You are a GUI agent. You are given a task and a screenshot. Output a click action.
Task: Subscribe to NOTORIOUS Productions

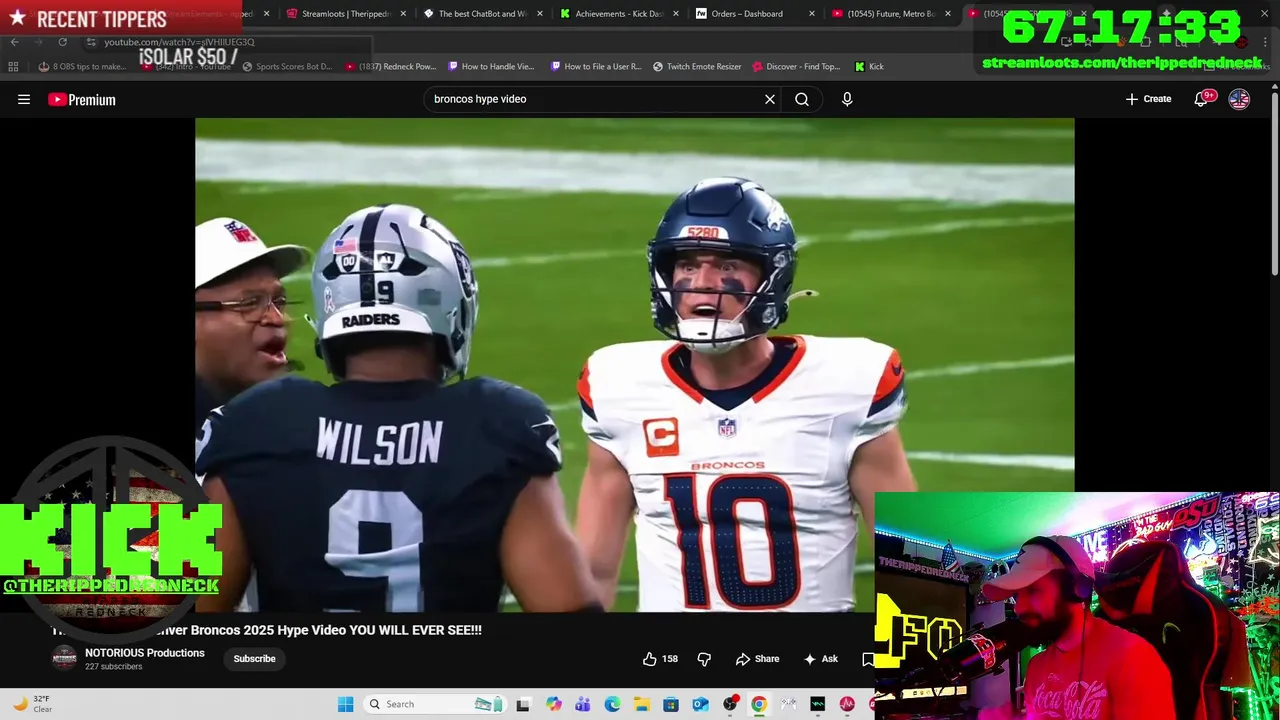click(254, 659)
